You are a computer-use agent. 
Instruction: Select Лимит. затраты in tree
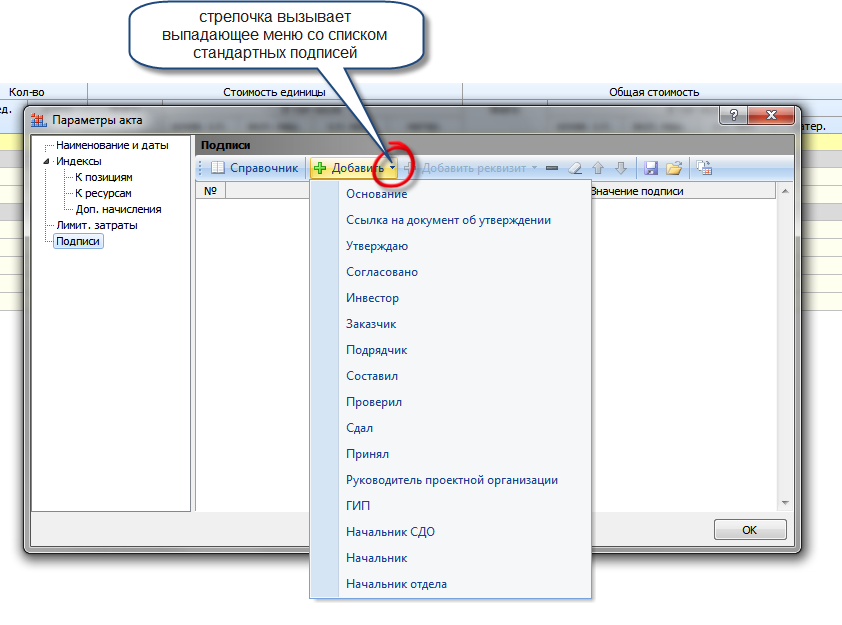(x=97, y=225)
